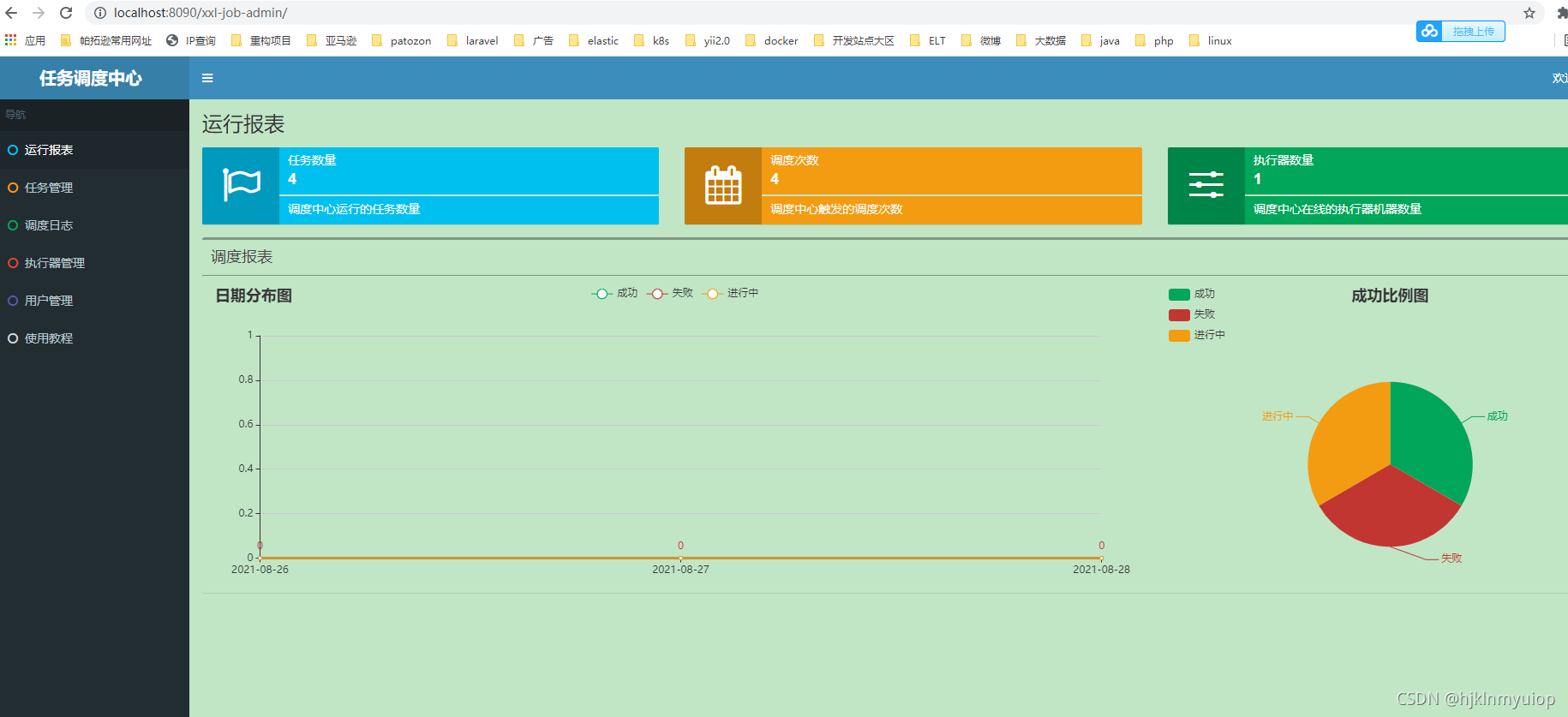Toggle the sidebar hamburger menu icon

207,78
